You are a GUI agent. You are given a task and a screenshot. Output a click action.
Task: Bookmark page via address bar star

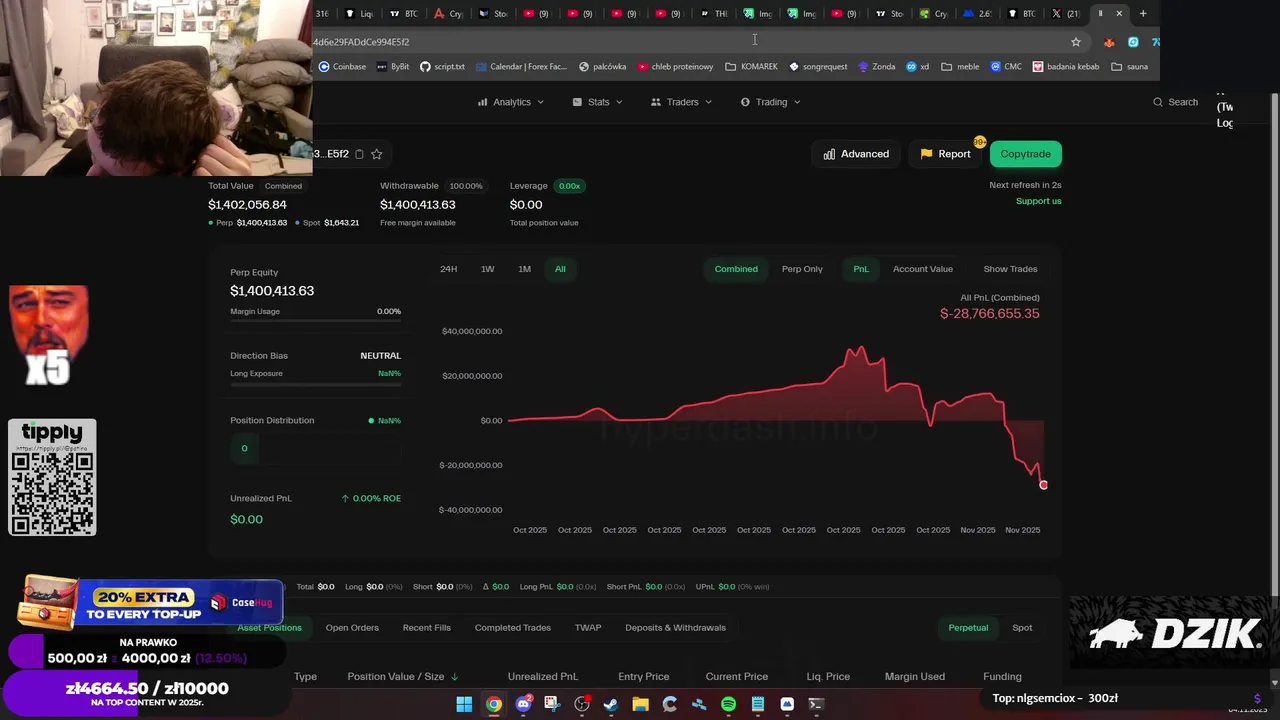[x=1076, y=42]
